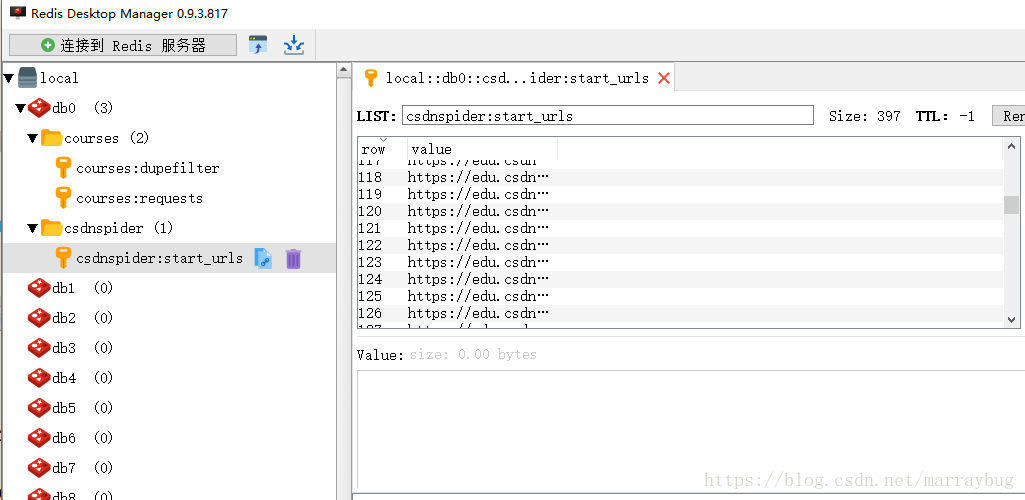Click the Connect to Redis server button
The image size is (1025, 500).
coord(123,45)
